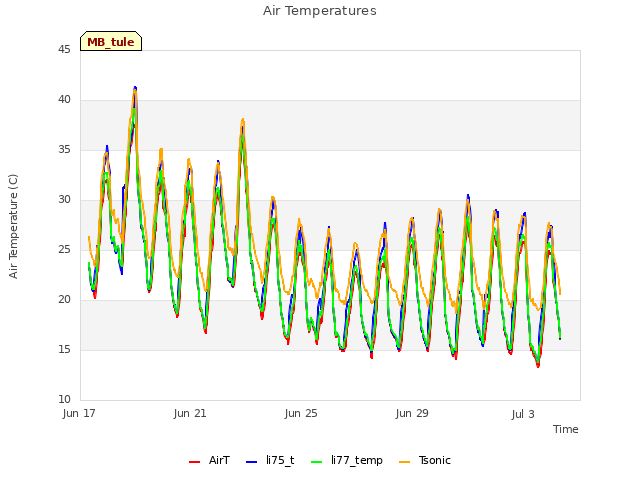640x480 pixels.
Task: Click the Air Temperatures chart title
Action: (320, 11)
